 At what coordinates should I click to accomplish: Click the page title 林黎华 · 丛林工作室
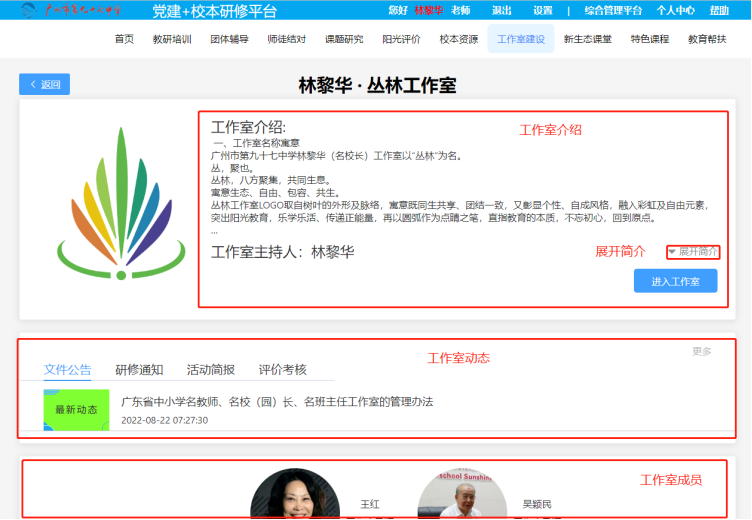coord(377,85)
